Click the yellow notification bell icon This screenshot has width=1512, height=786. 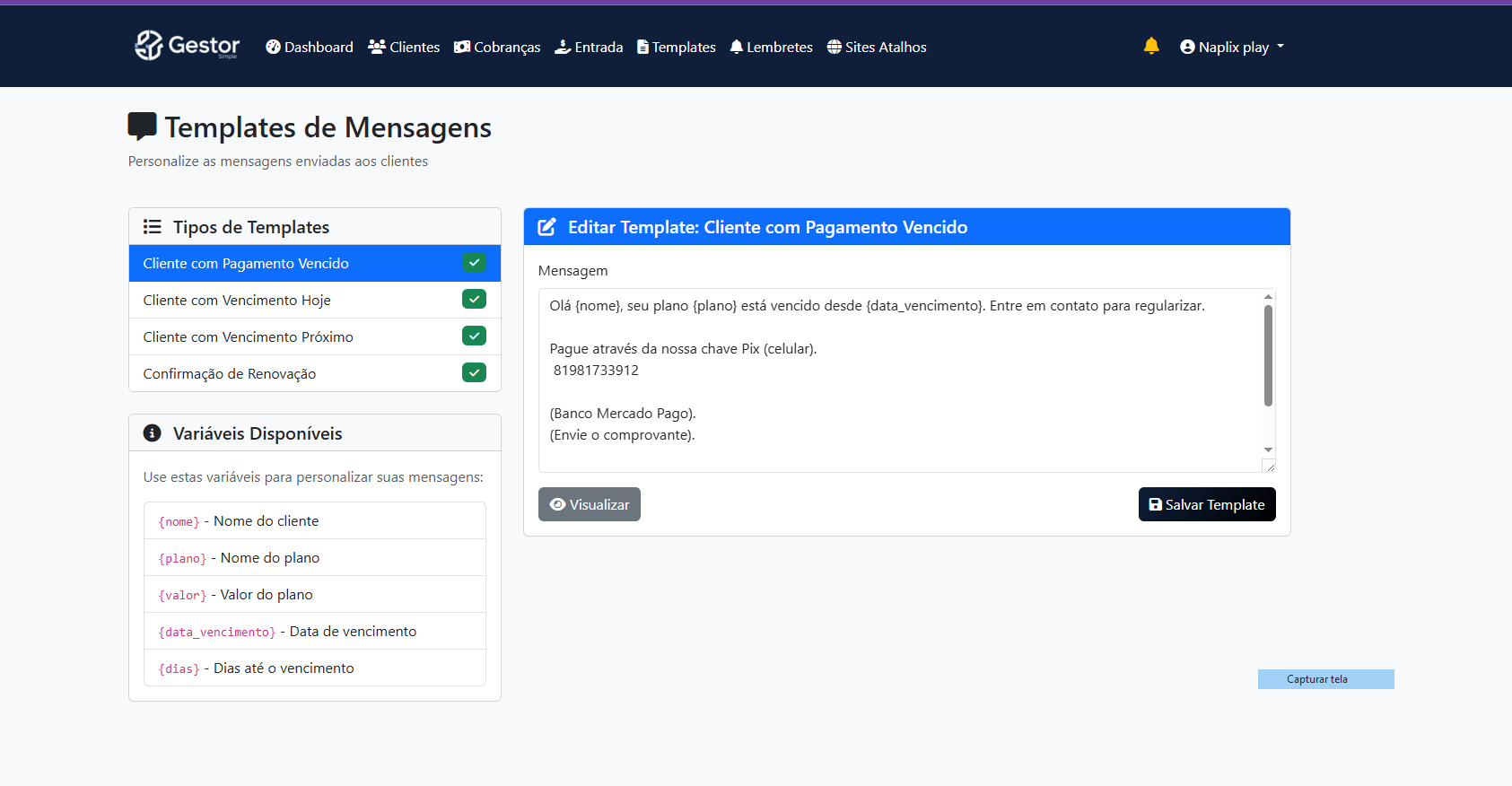(1151, 46)
